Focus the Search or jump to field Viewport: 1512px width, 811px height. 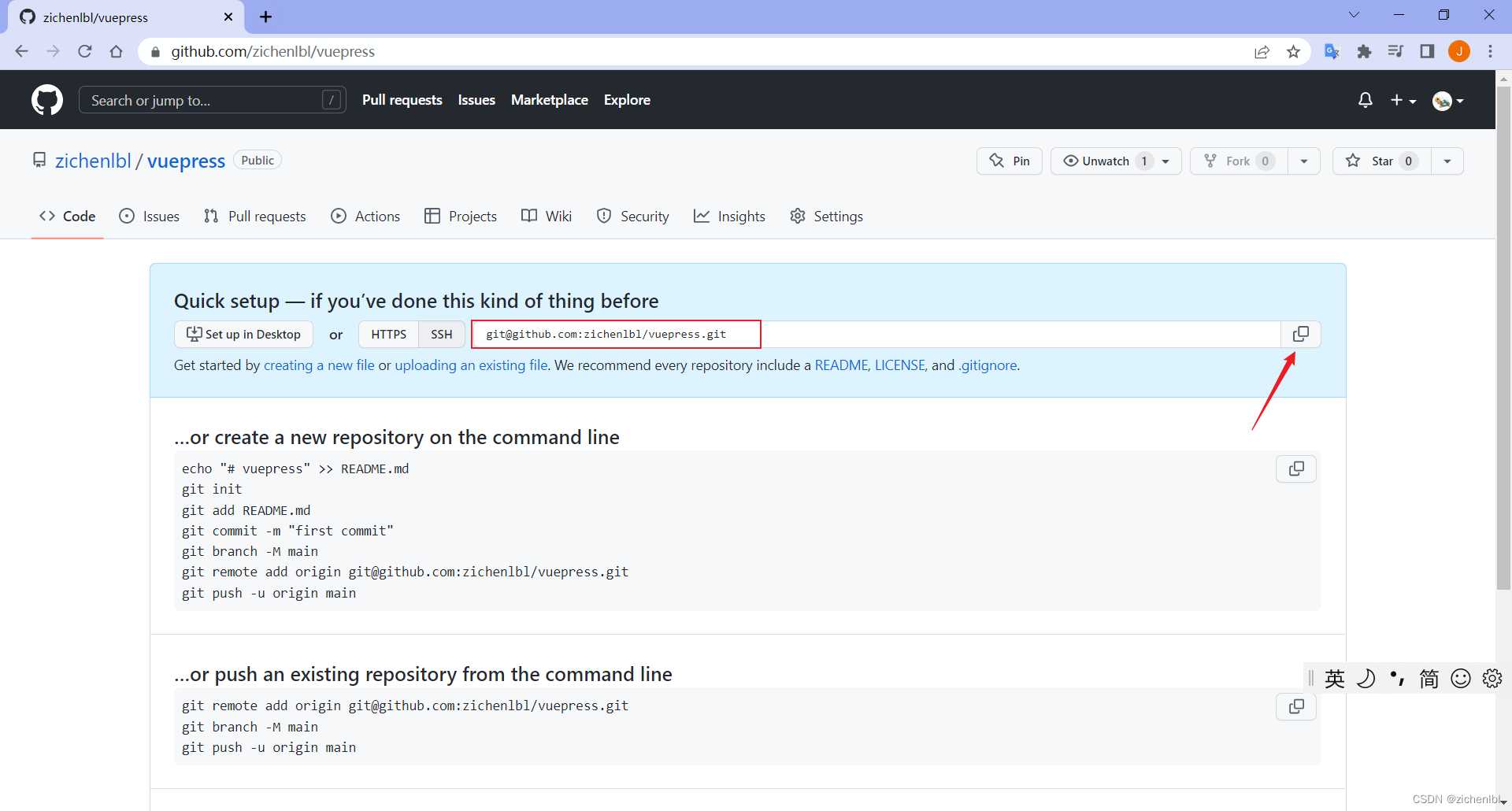[x=213, y=100]
